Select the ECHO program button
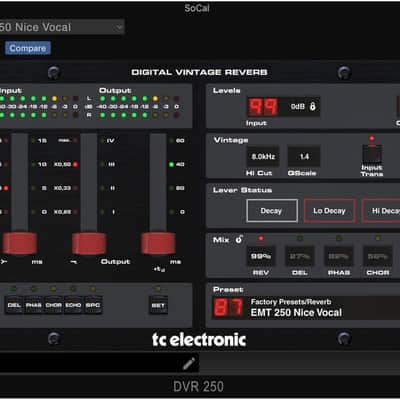This screenshot has height=400, width=400. [73, 305]
